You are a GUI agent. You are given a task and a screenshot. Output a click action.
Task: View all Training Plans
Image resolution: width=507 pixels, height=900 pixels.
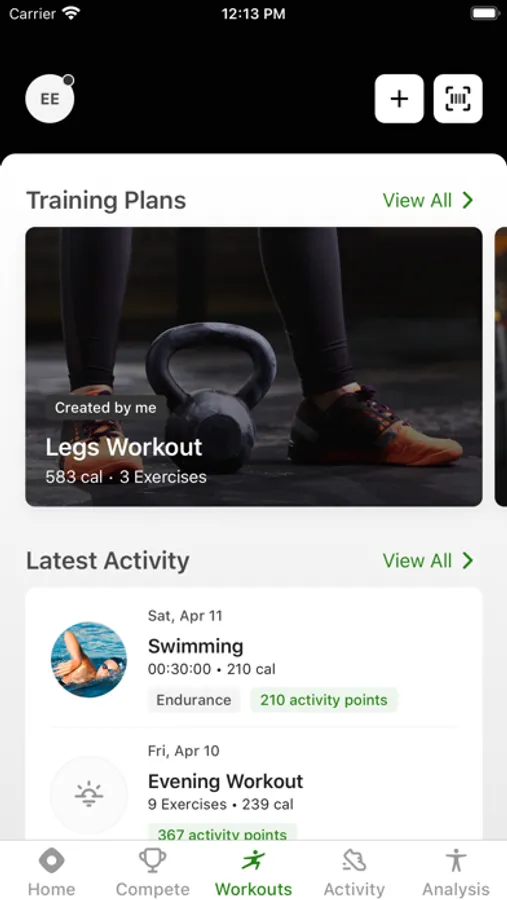click(x=417, y=200)
